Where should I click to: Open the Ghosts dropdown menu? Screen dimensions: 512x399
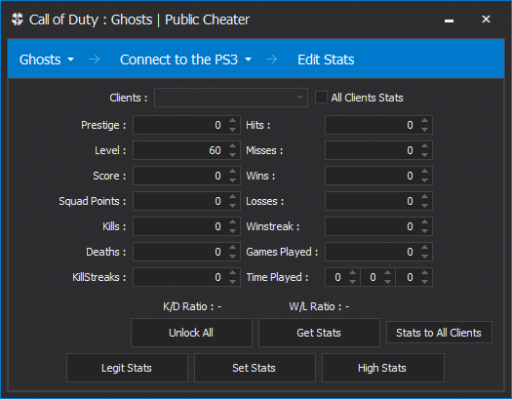46,60
